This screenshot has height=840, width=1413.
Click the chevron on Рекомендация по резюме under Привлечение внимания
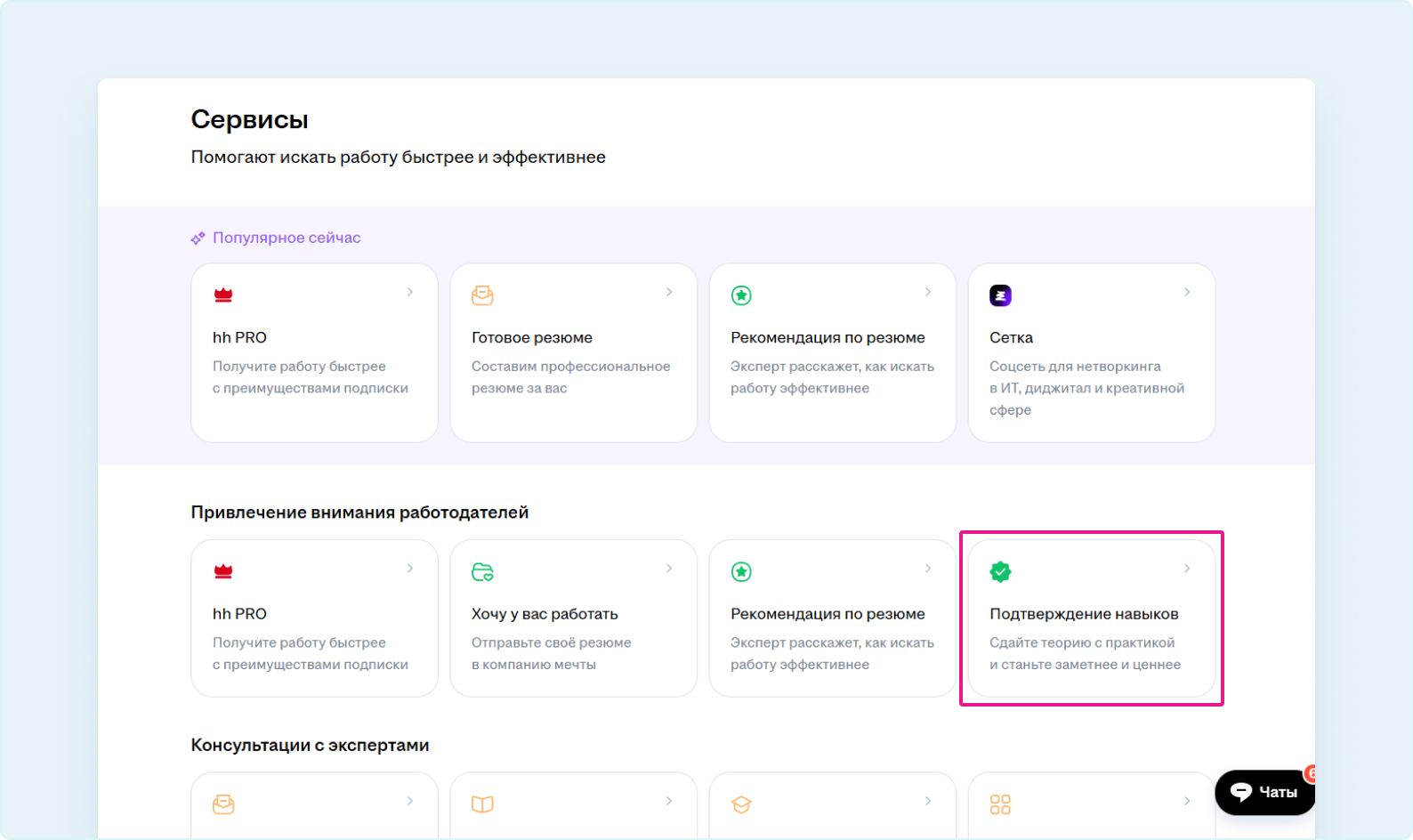click(x=928, y=569)
